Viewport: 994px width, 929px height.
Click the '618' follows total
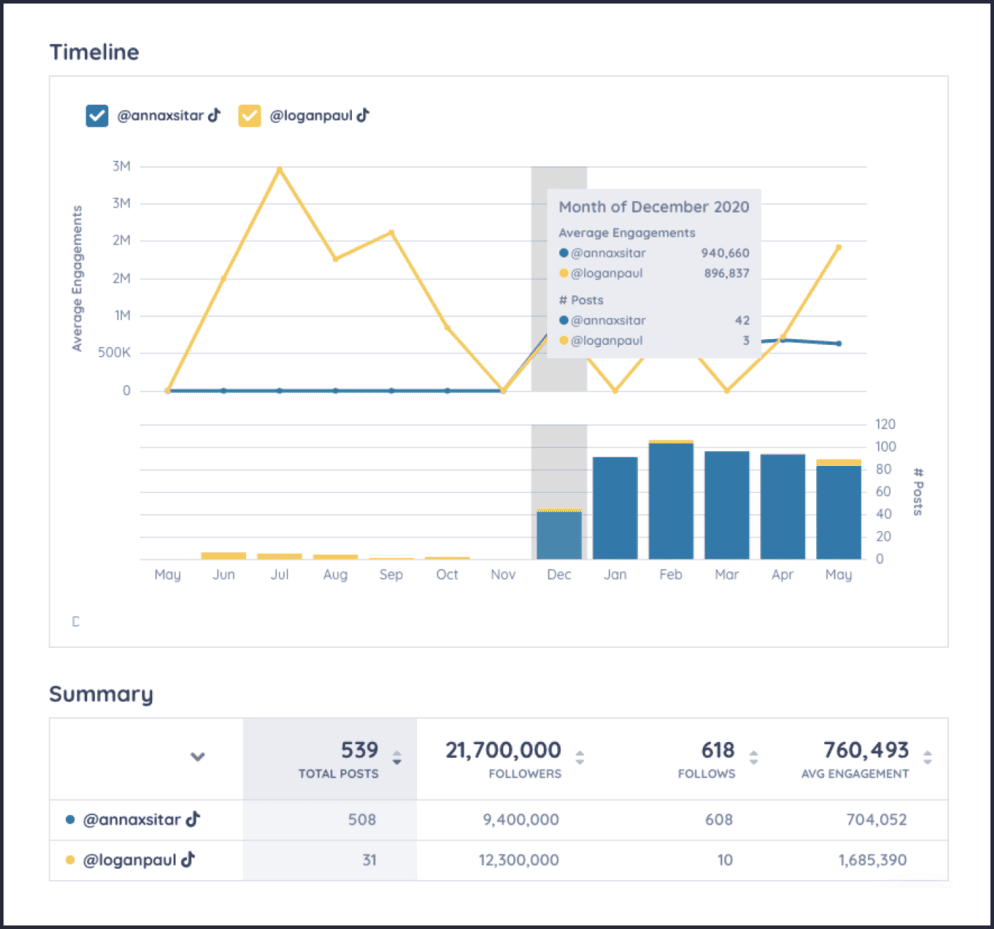718,750
